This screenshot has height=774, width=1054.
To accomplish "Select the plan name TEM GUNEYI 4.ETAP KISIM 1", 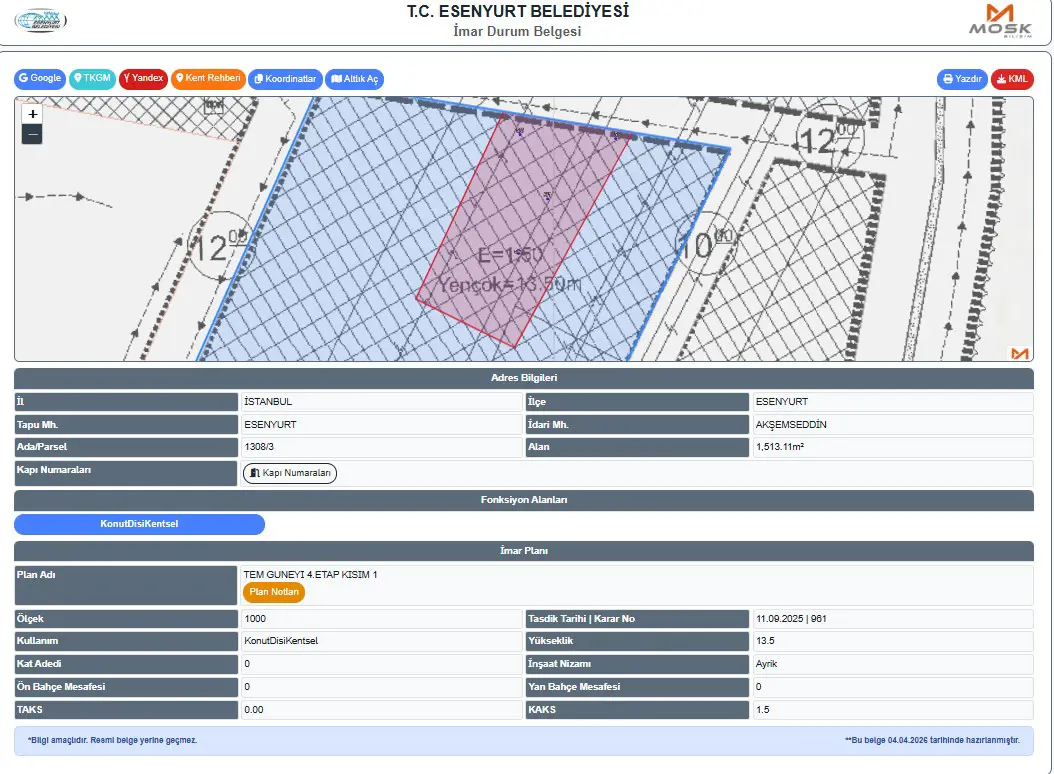I will point(311,575).
